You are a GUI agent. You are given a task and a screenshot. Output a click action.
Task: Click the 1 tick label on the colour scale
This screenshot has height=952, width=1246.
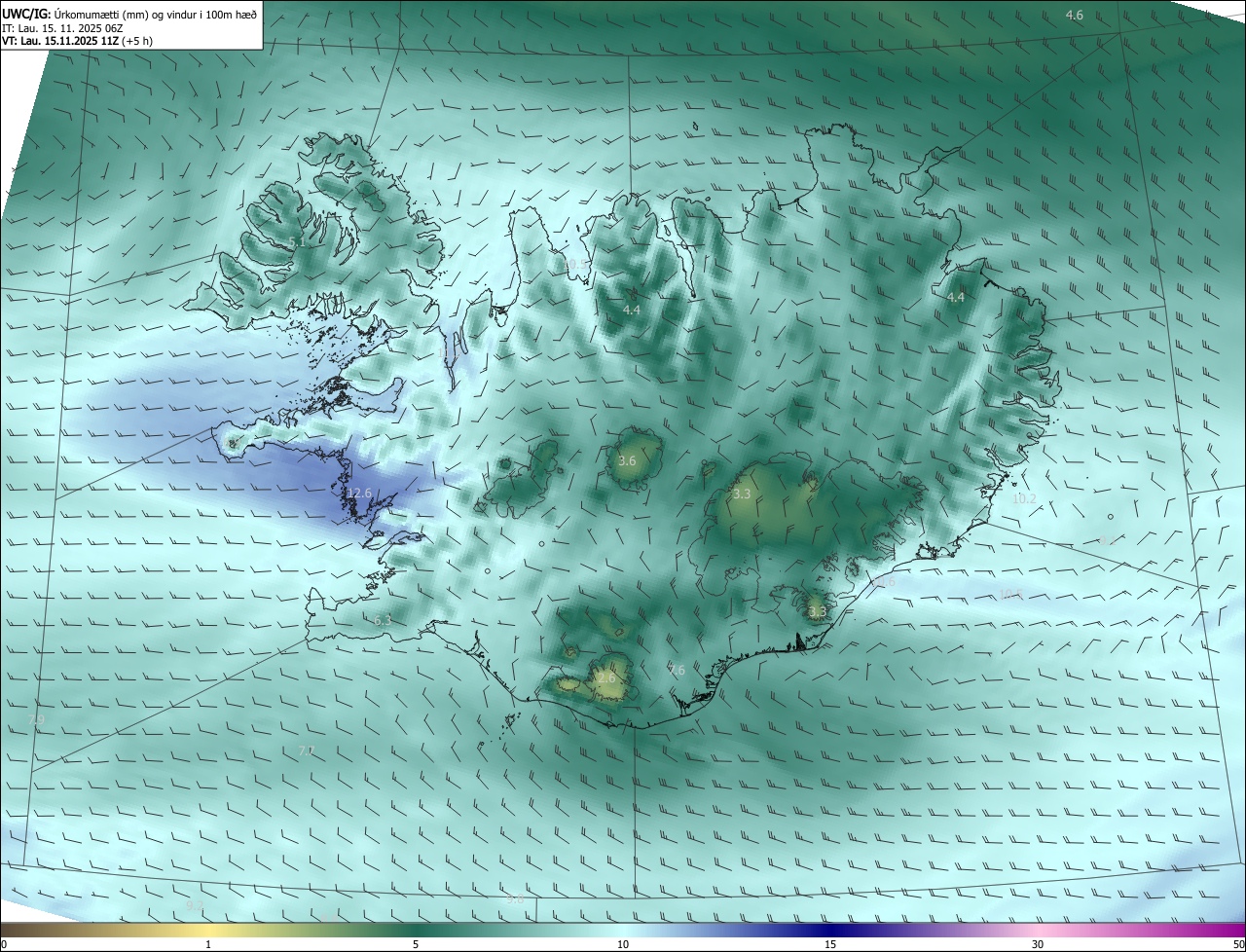208,944
